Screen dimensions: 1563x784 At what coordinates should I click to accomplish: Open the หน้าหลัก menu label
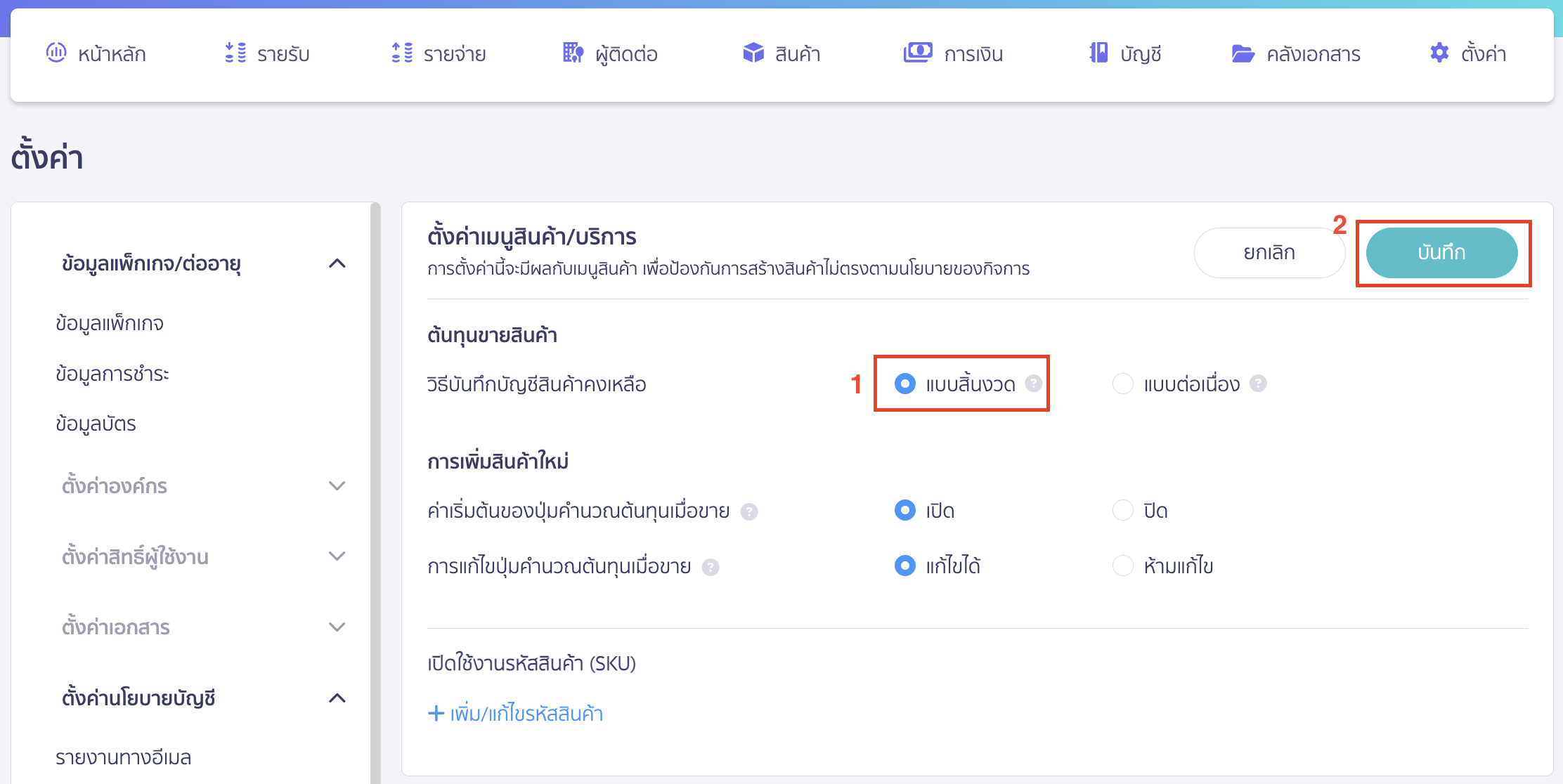[112, 54]
